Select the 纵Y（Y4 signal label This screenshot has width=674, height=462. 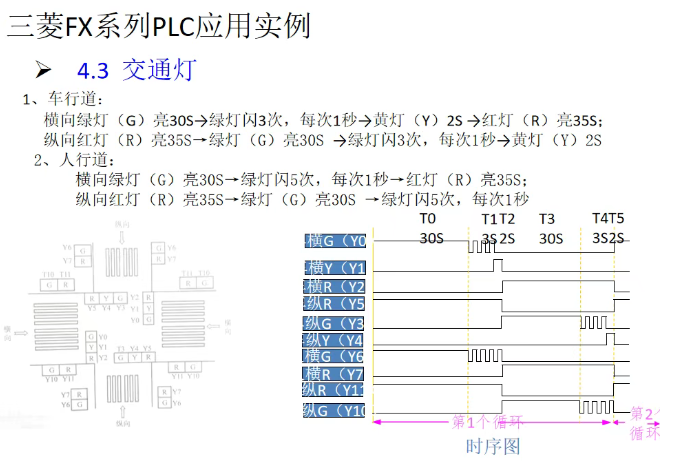click(x=334, y=340)
